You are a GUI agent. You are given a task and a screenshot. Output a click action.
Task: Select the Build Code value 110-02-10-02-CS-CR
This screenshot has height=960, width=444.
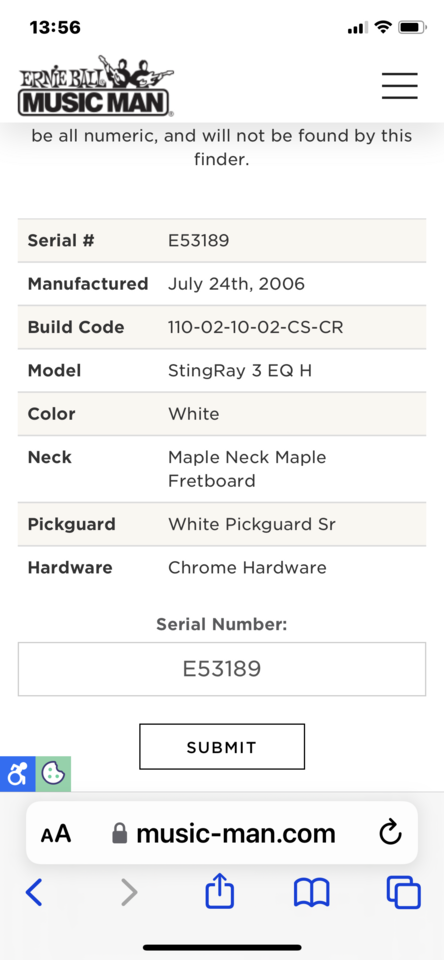[x=255, y=328]
